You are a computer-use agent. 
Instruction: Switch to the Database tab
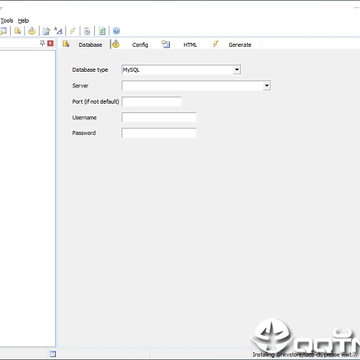tap(85, 44)
